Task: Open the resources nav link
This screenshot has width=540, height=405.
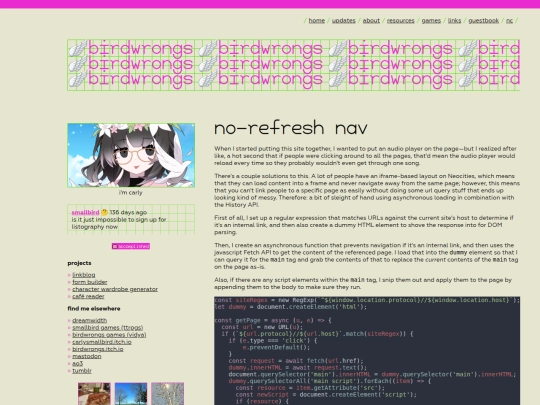Action: tap(401, 21)
